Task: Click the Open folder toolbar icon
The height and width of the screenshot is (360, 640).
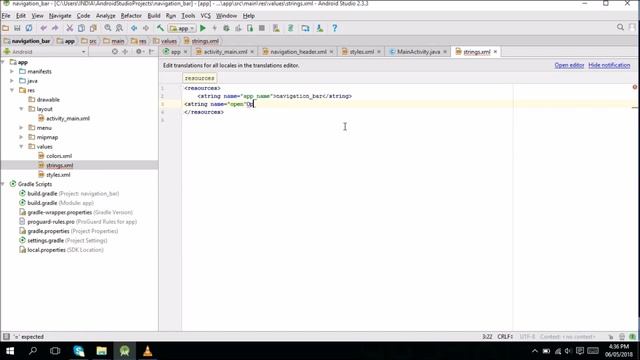Action: click(x=5, y=28)
